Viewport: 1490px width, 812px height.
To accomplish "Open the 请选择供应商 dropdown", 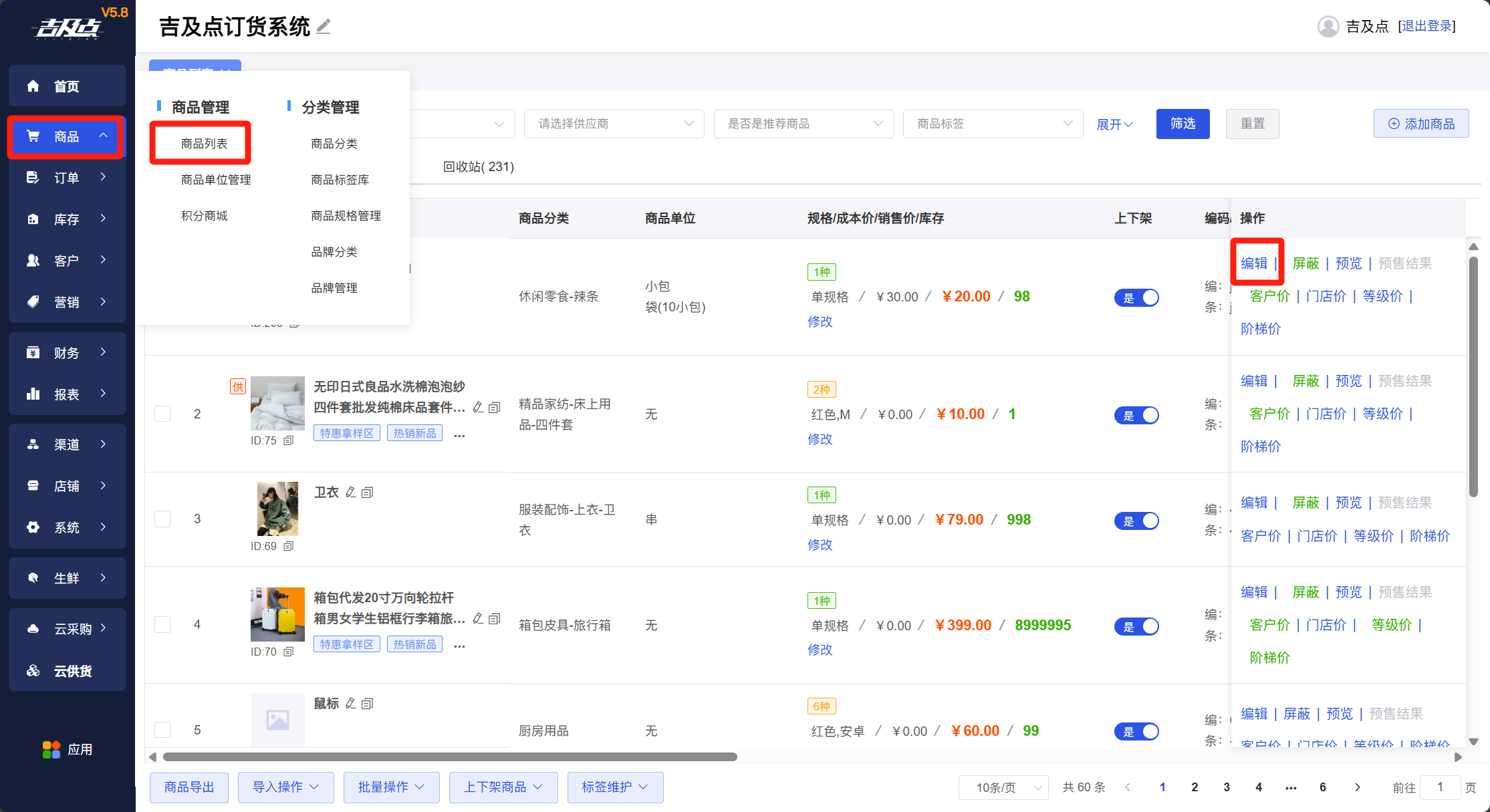I will pyautogui.click(x=614, y=124).
